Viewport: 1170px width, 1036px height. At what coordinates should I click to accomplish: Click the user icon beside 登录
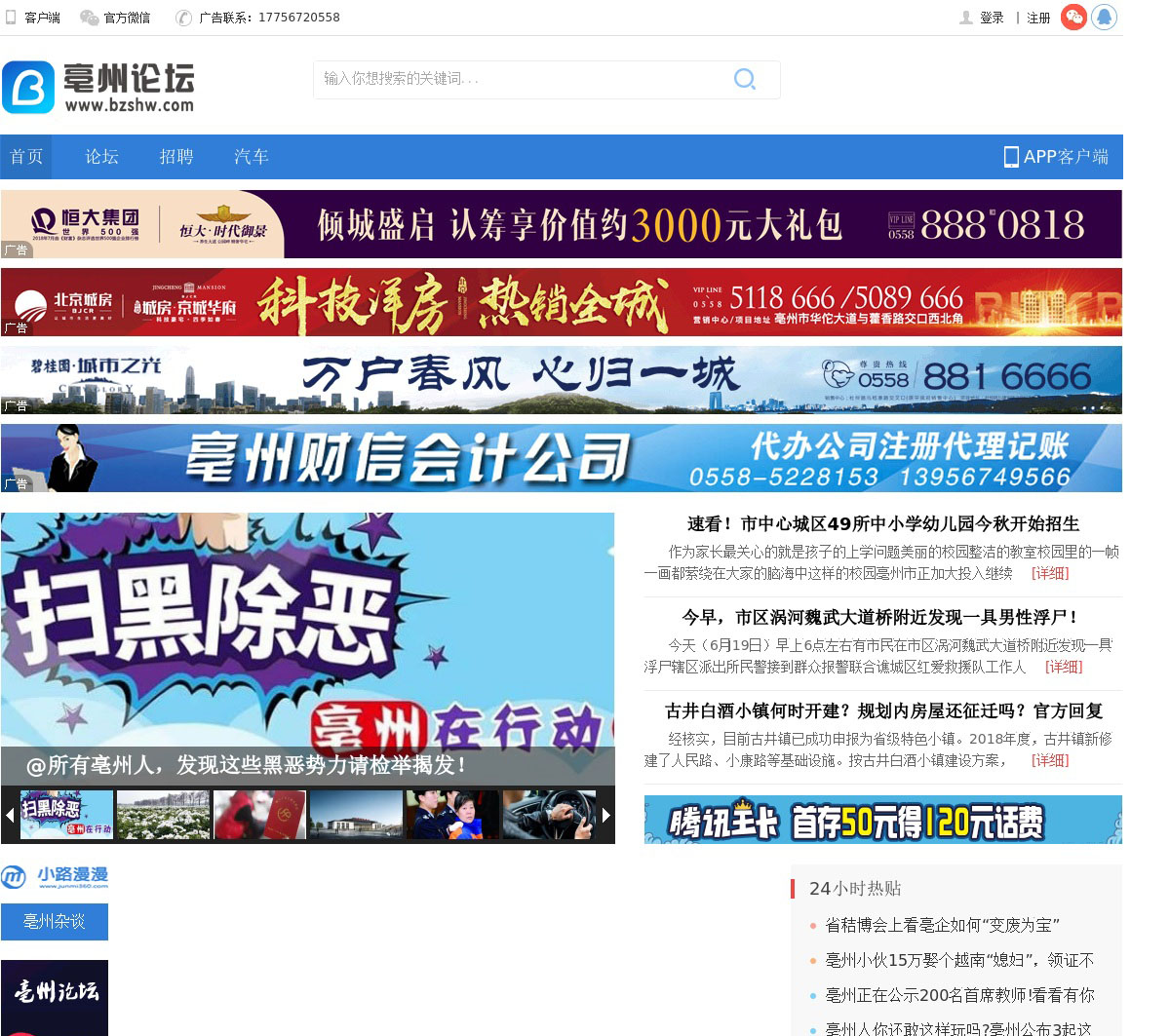(966, 18)
